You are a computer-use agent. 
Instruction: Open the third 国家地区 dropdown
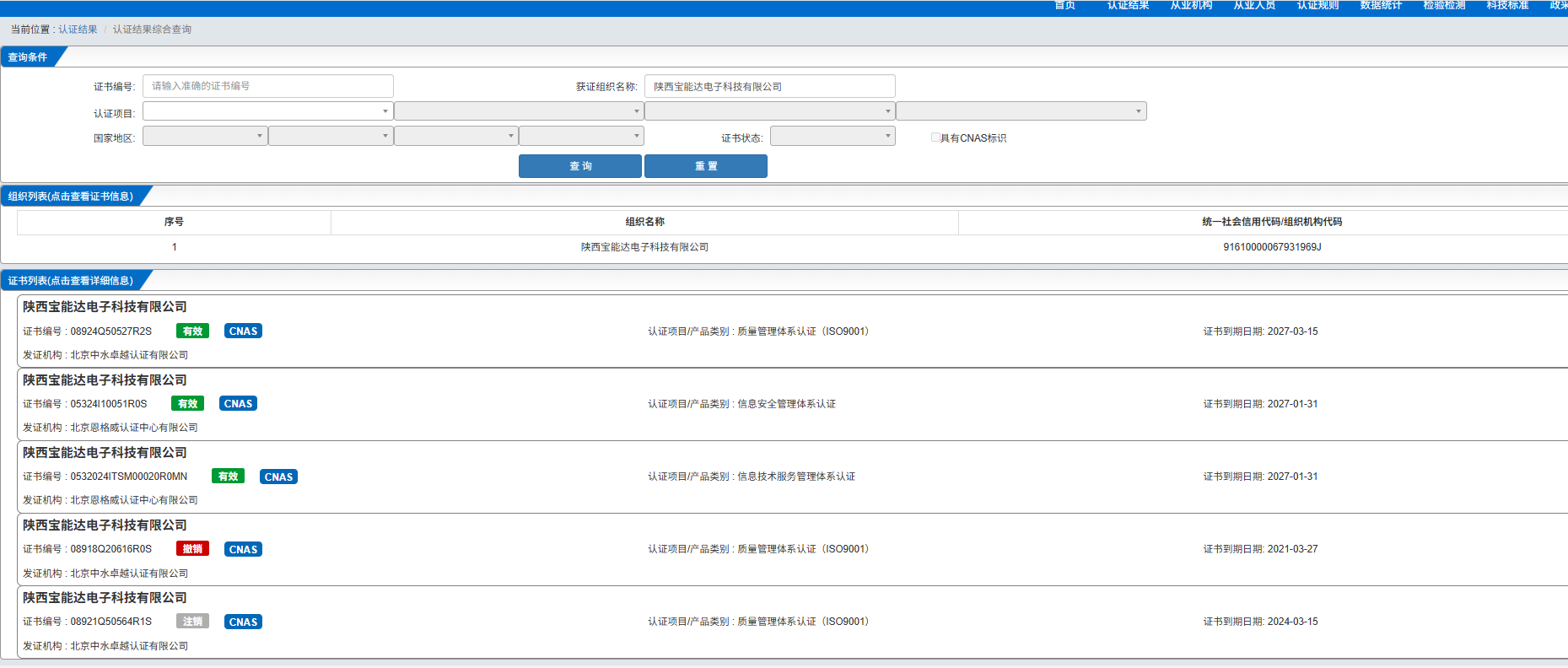tap(456, 136)
